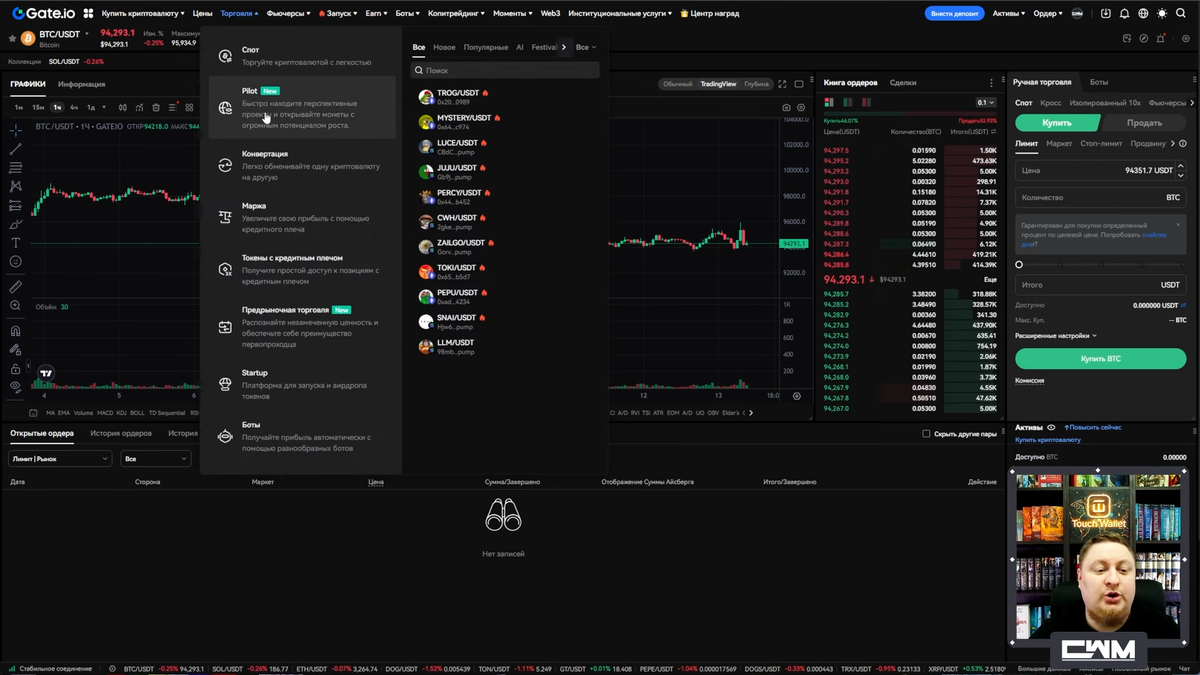
Task: Select Конвертация from trading menu
Action: 304,165
